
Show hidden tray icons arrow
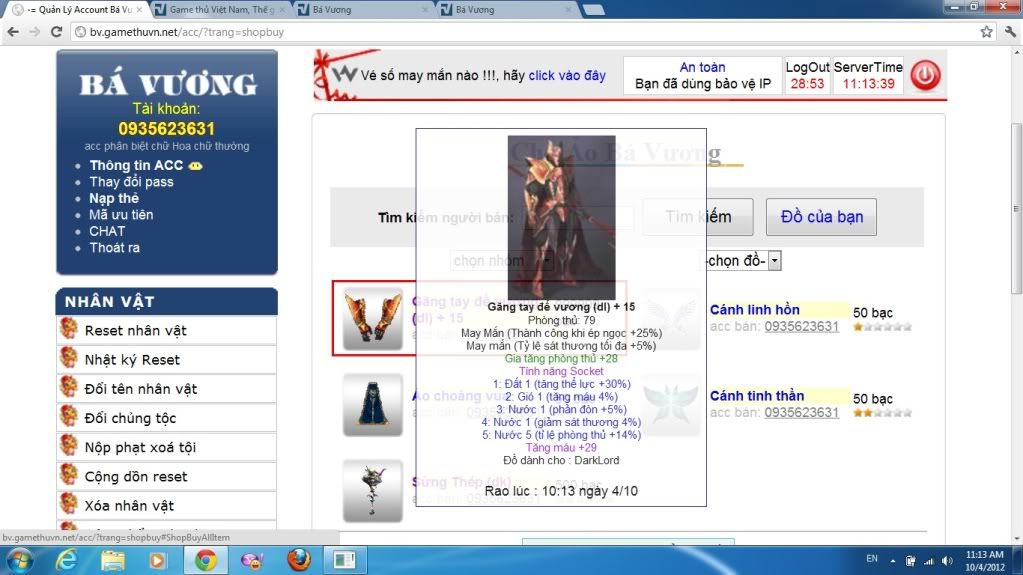coord(893,561)
